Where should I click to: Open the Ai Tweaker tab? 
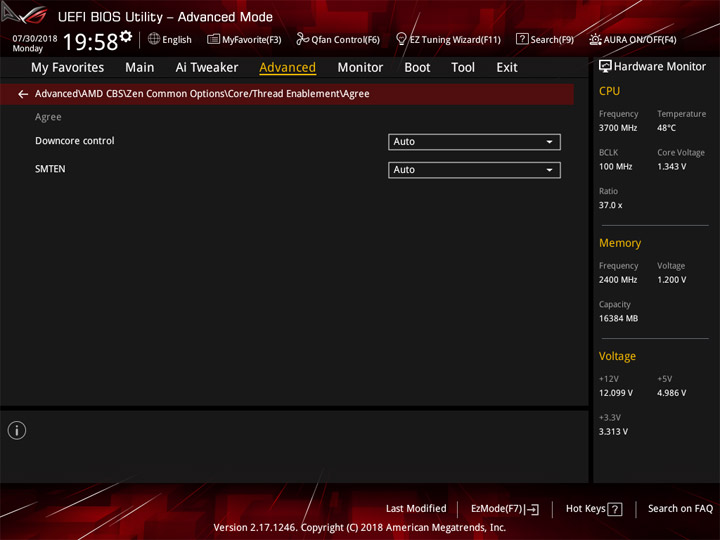[207, 68]
